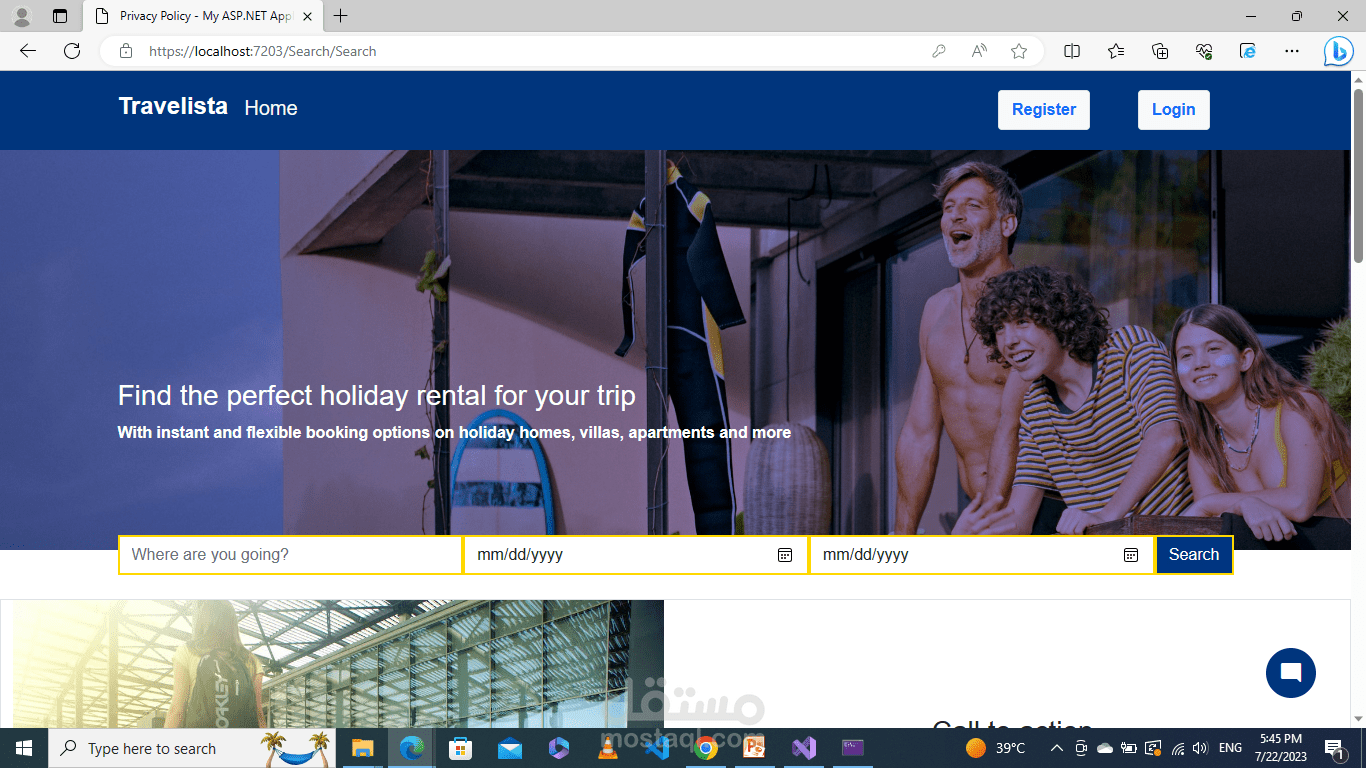Open the tab actions menu icon

(60, 16)
